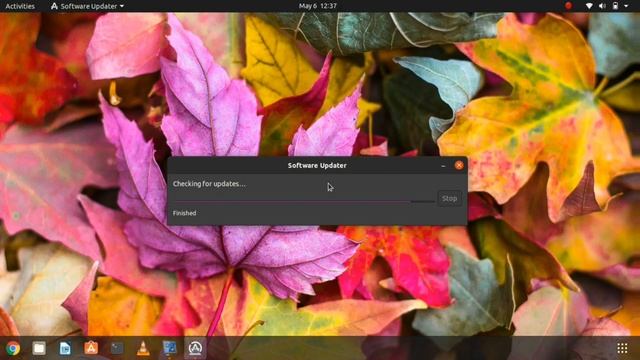Click the red recording indicator in top bar
This screenshot has width=640, height=360.
[568, 6]
